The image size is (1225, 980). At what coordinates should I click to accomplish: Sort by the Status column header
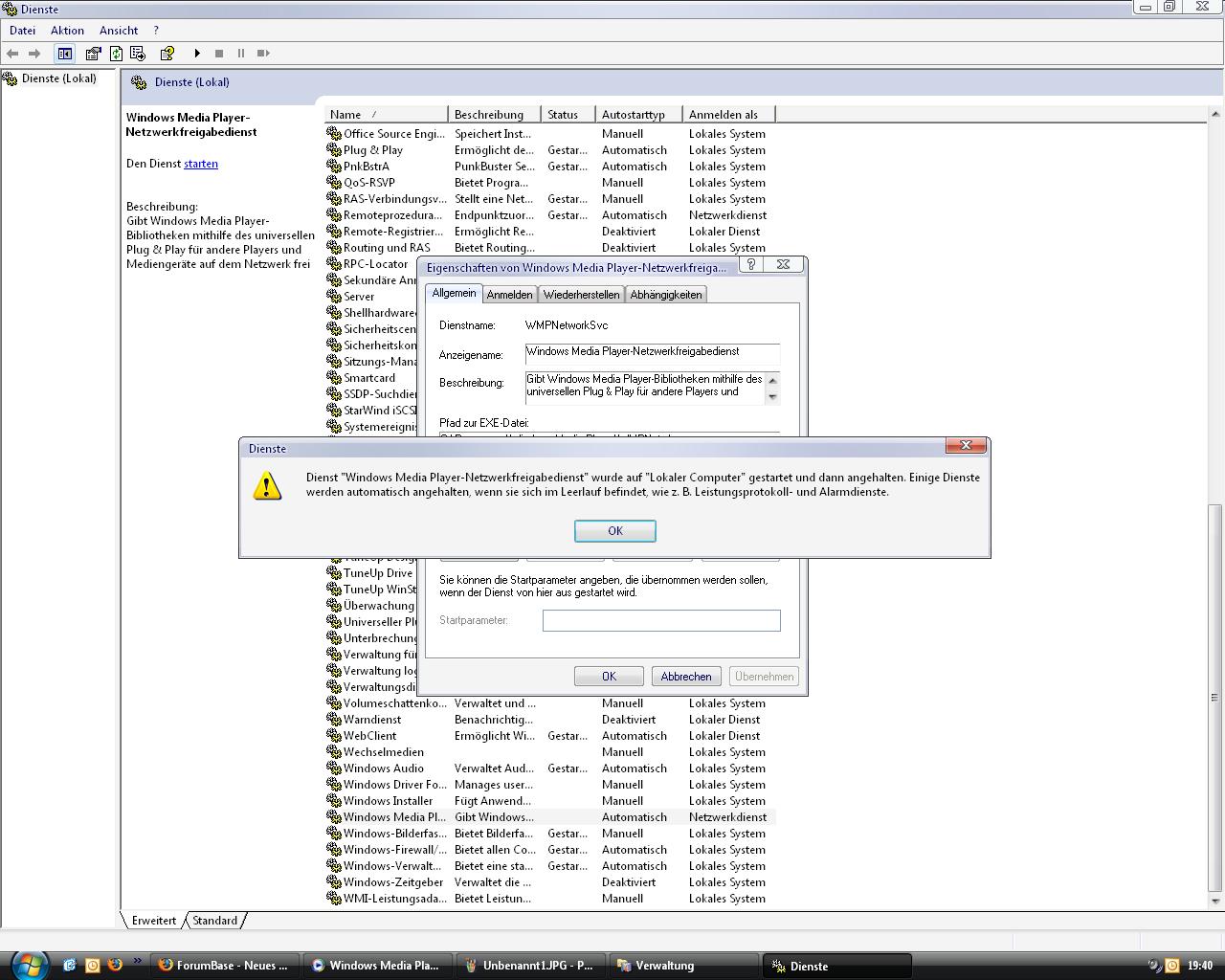[x=568, y=115]
